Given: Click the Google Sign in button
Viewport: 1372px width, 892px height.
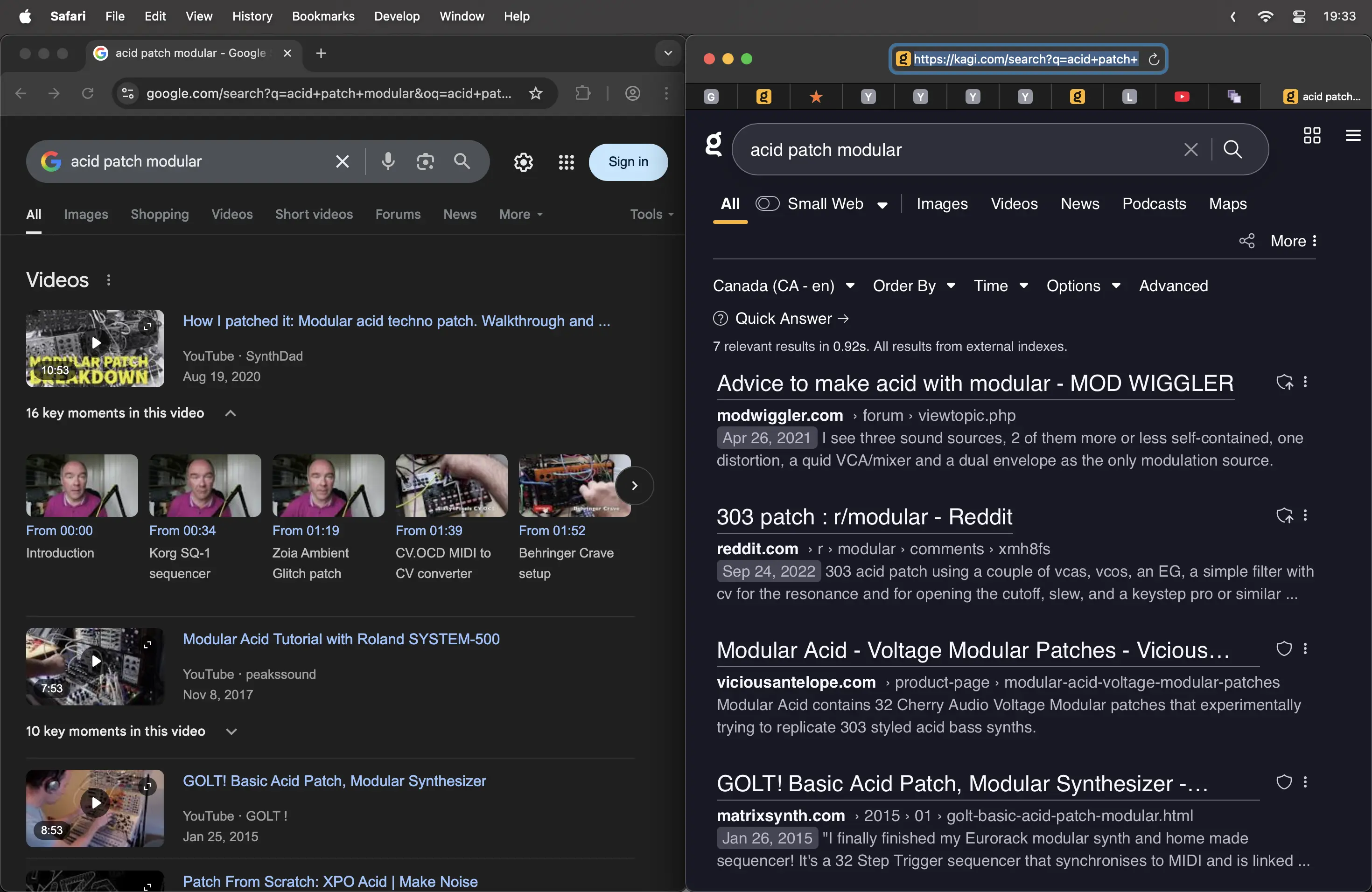Looking at the screenshot, I should click(x=628, y=162).
